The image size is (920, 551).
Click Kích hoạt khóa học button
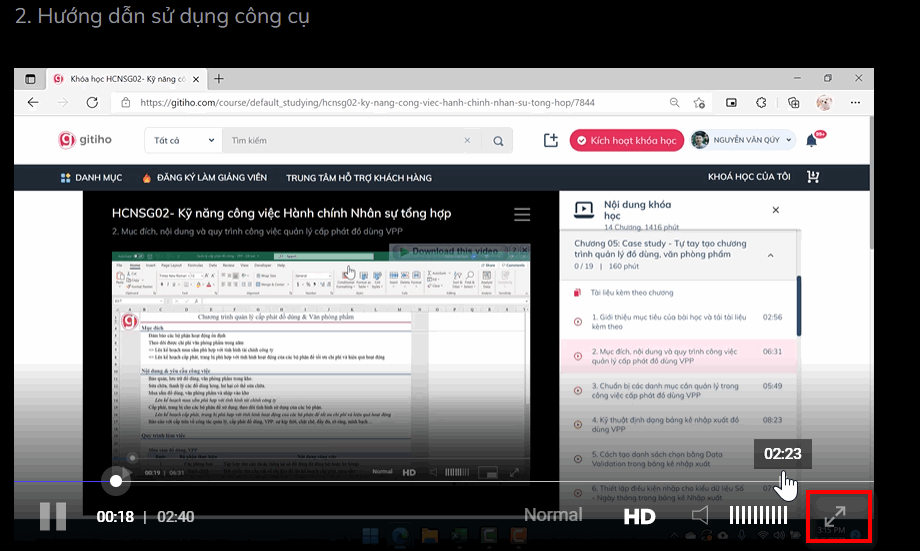pos(627,140)
